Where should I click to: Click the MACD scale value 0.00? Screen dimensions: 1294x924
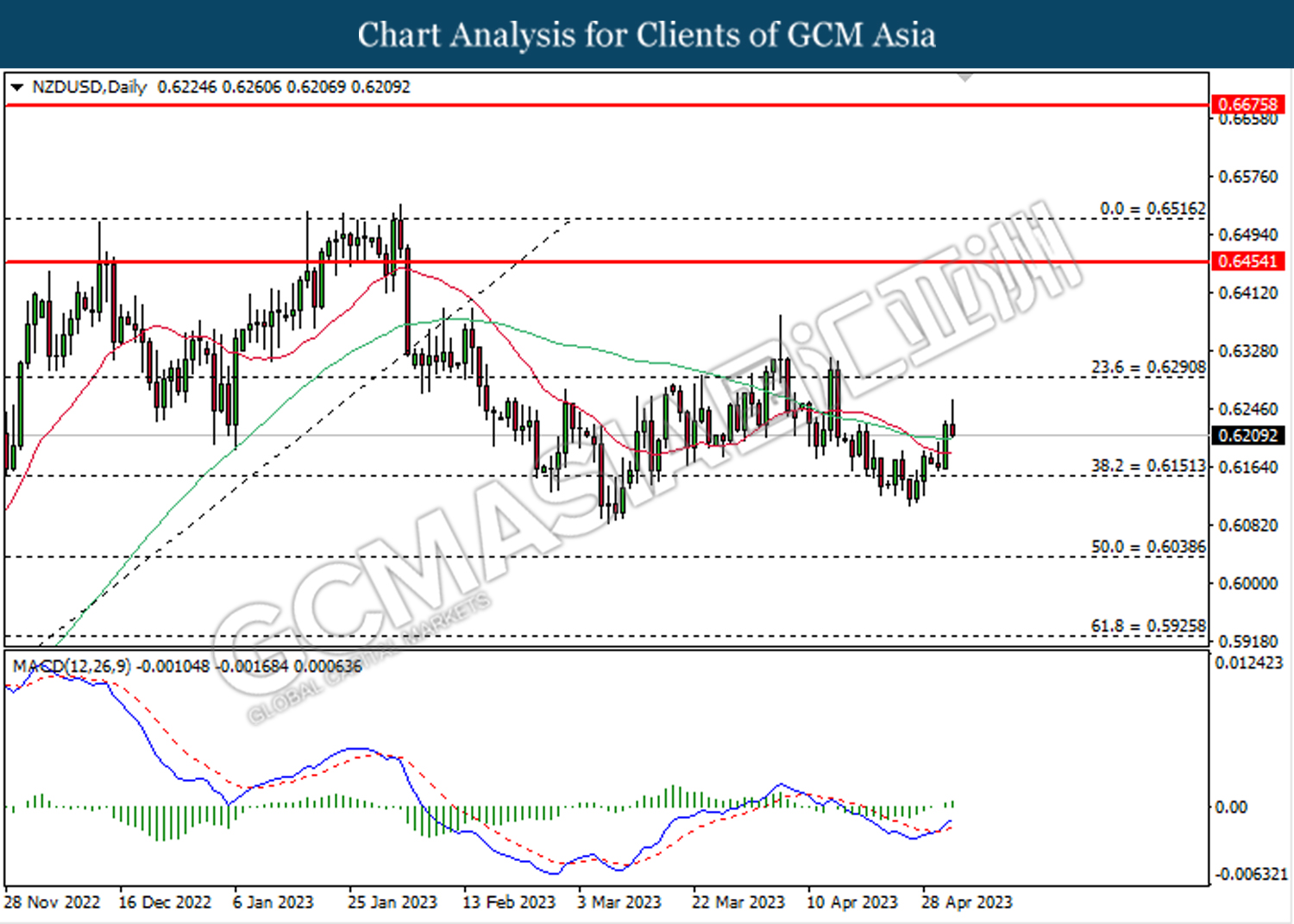(x=1231, y=808)
